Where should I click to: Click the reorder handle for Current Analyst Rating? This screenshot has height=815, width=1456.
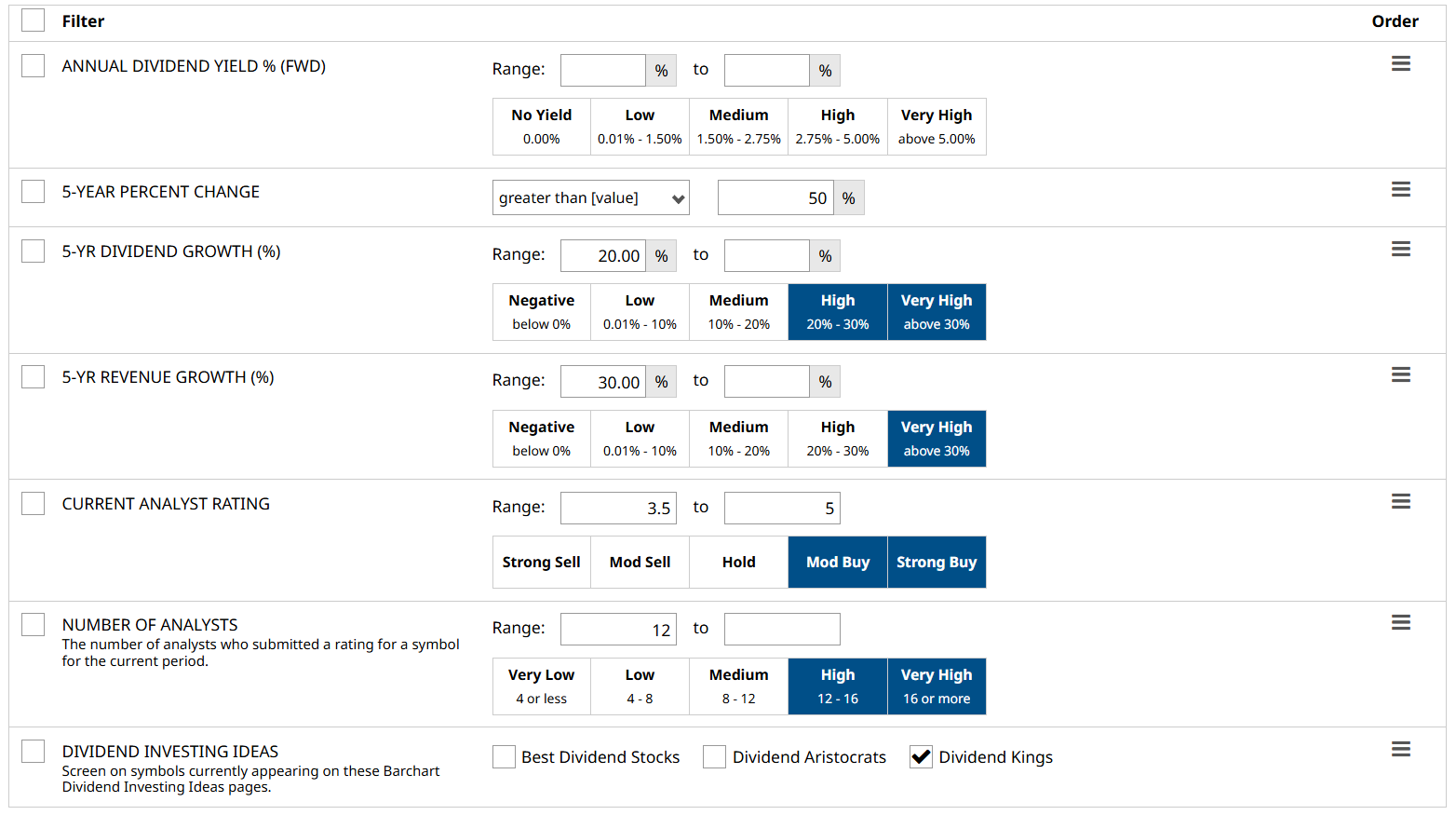(x=1400, y=502)
